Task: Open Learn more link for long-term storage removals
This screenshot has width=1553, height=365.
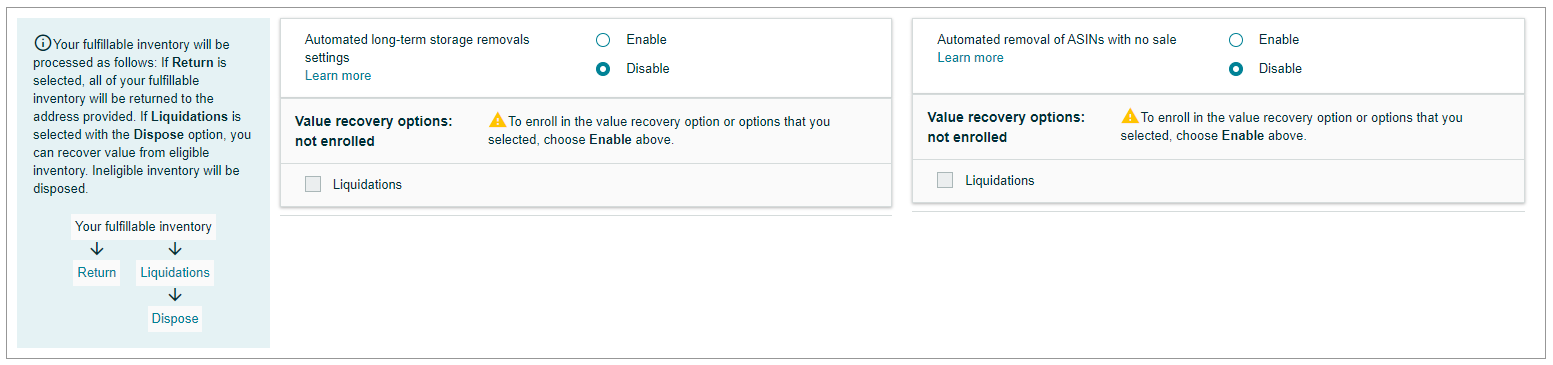Action: (x=338, y=76)
